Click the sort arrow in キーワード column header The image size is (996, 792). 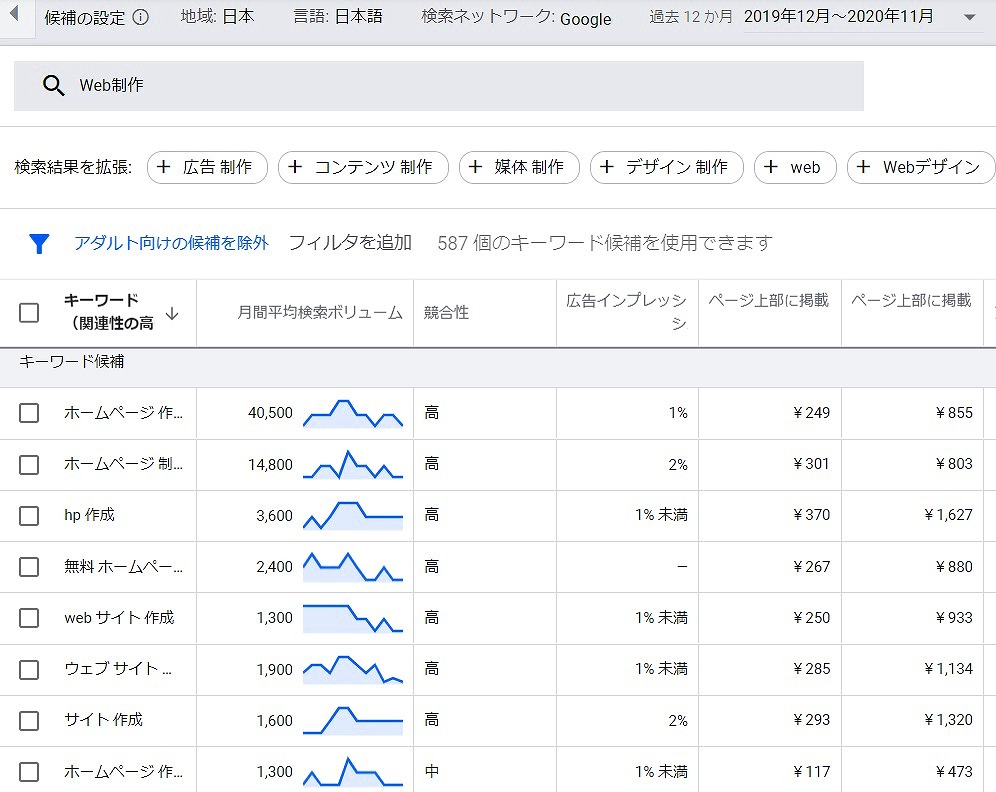[172, 313]
